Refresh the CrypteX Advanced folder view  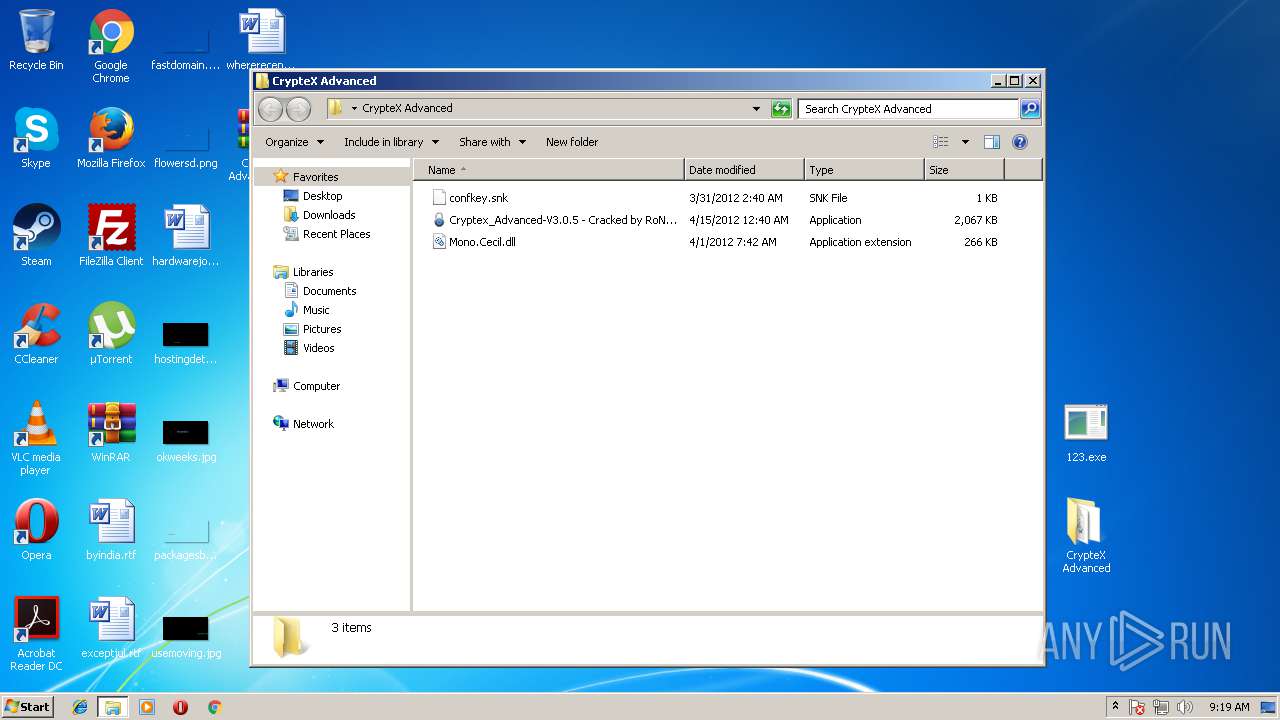tap(781, 109)
